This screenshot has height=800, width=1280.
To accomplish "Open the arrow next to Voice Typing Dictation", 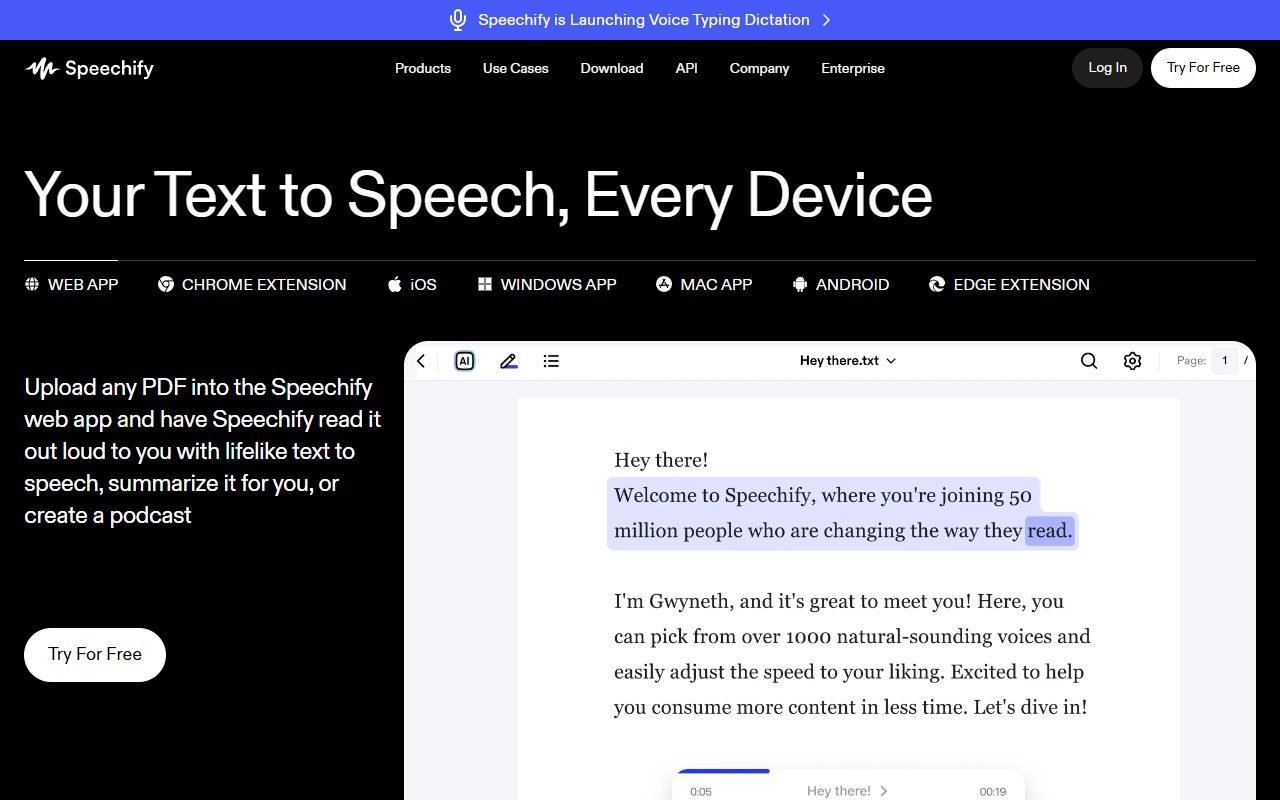I will [826, 20].
